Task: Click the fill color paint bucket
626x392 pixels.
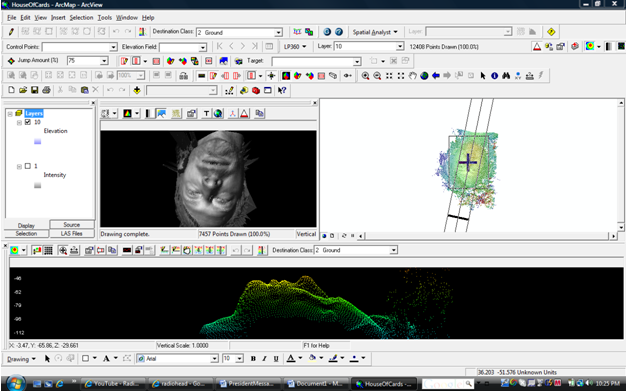Action: [x=313, y=358]
